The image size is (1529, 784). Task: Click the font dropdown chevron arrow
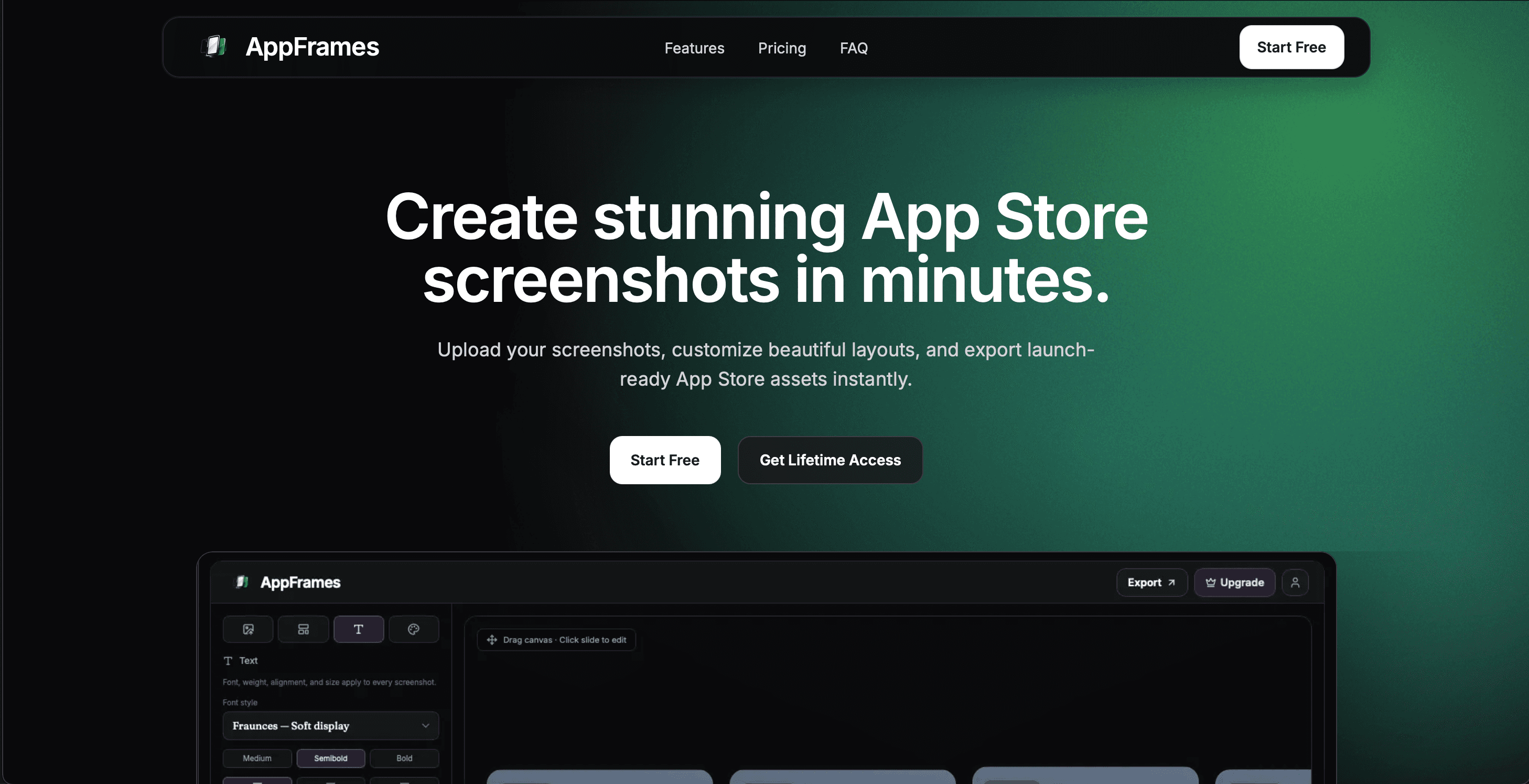coord(426,726)
